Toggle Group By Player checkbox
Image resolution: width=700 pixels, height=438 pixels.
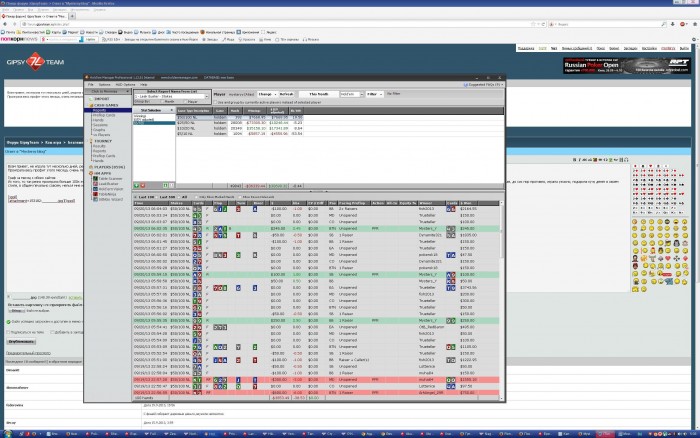click(186, 102)
